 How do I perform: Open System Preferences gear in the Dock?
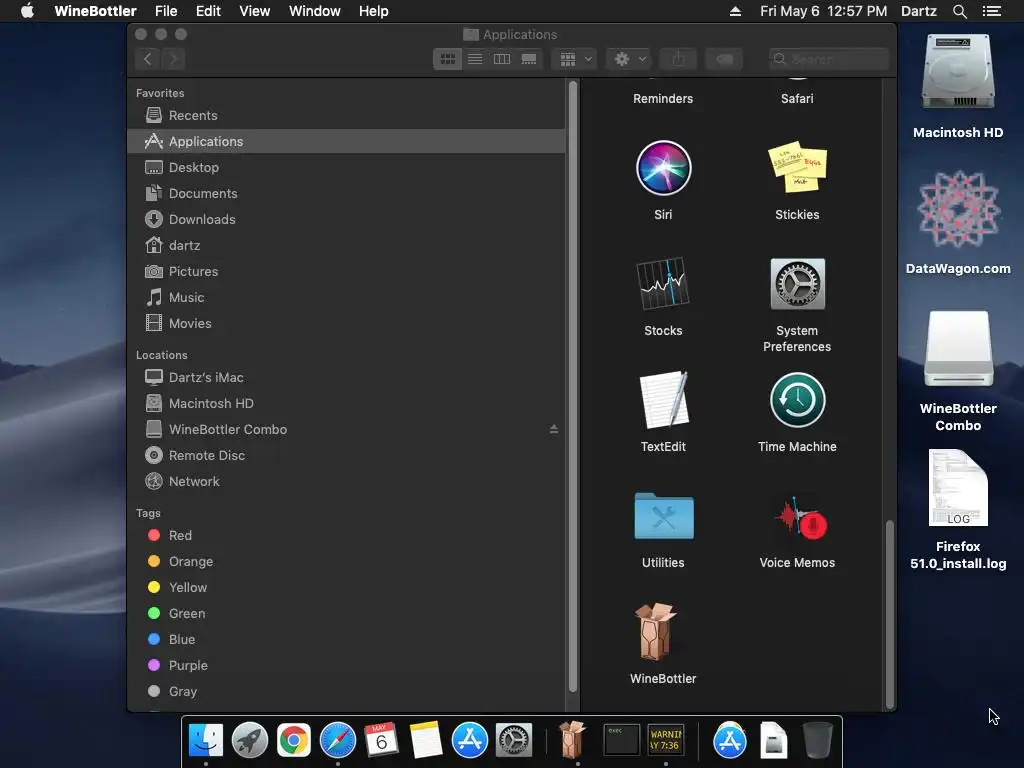click(x=514, y=741)
